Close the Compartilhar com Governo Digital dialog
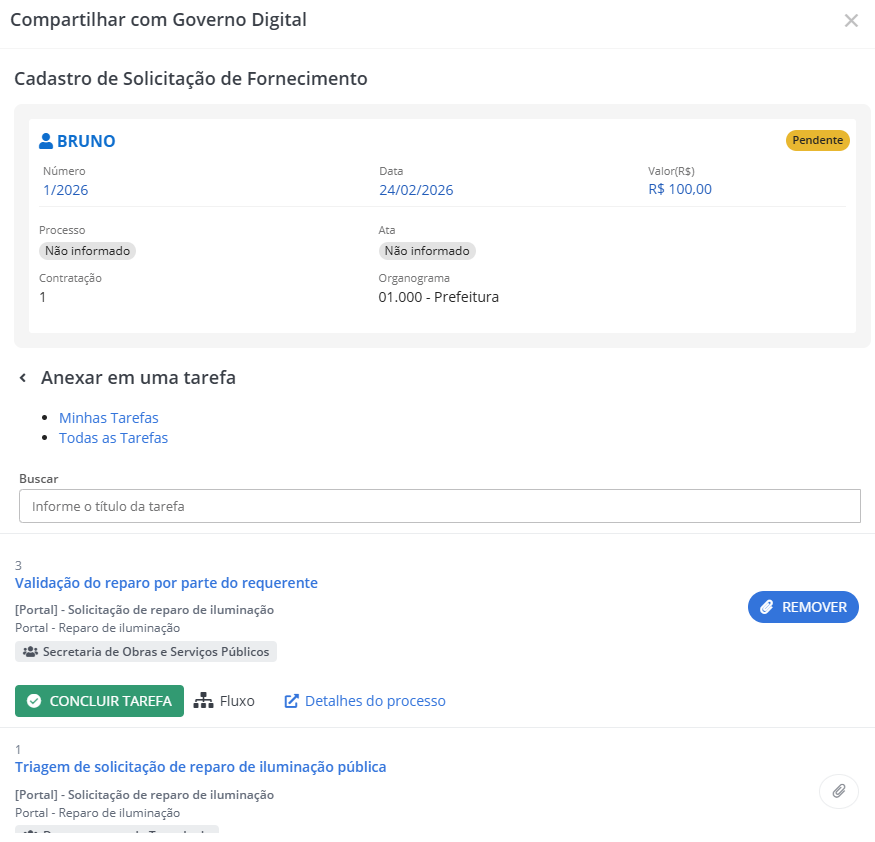 pyautogui.click(x=851, y=21)
